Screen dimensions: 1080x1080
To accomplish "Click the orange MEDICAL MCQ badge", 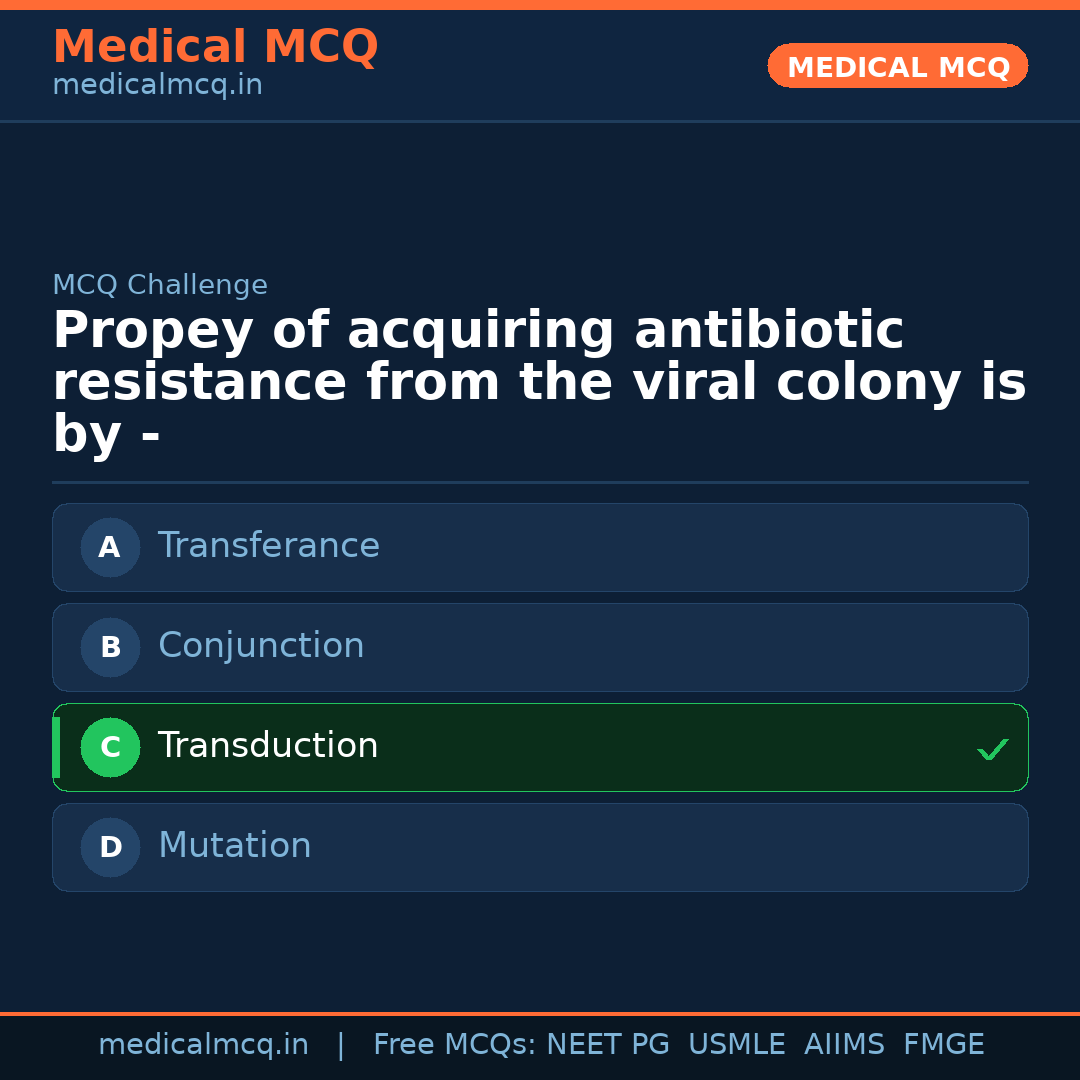I will pos(897,66).
